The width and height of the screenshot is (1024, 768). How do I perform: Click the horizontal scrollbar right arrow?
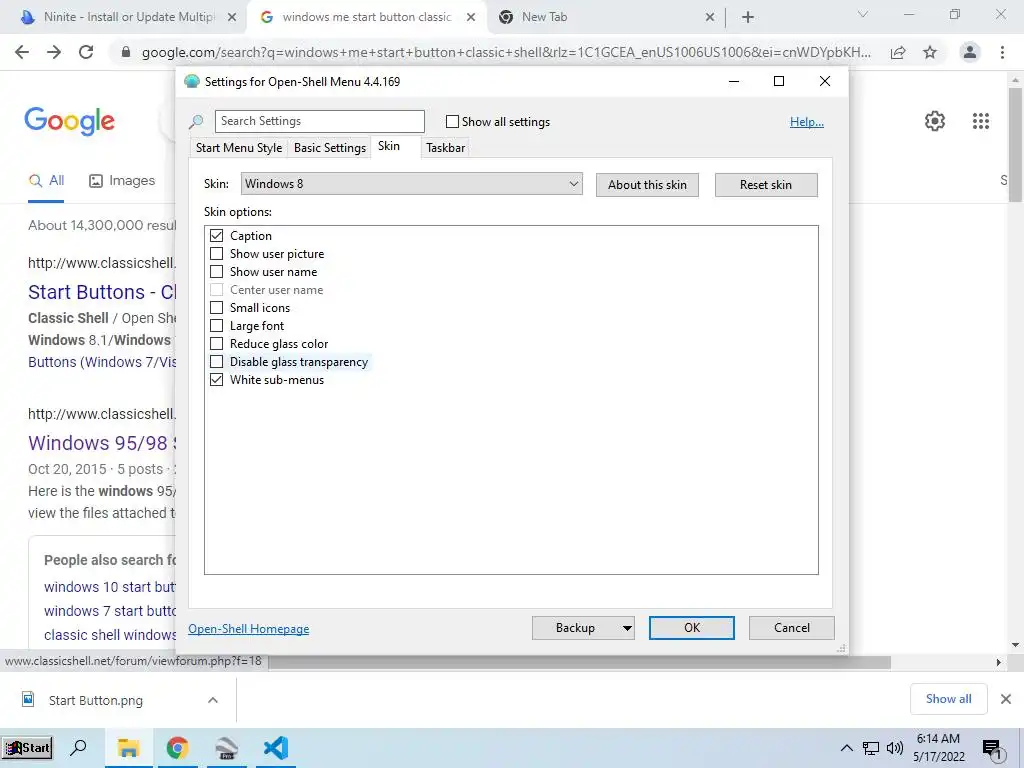tap(999, 662)
